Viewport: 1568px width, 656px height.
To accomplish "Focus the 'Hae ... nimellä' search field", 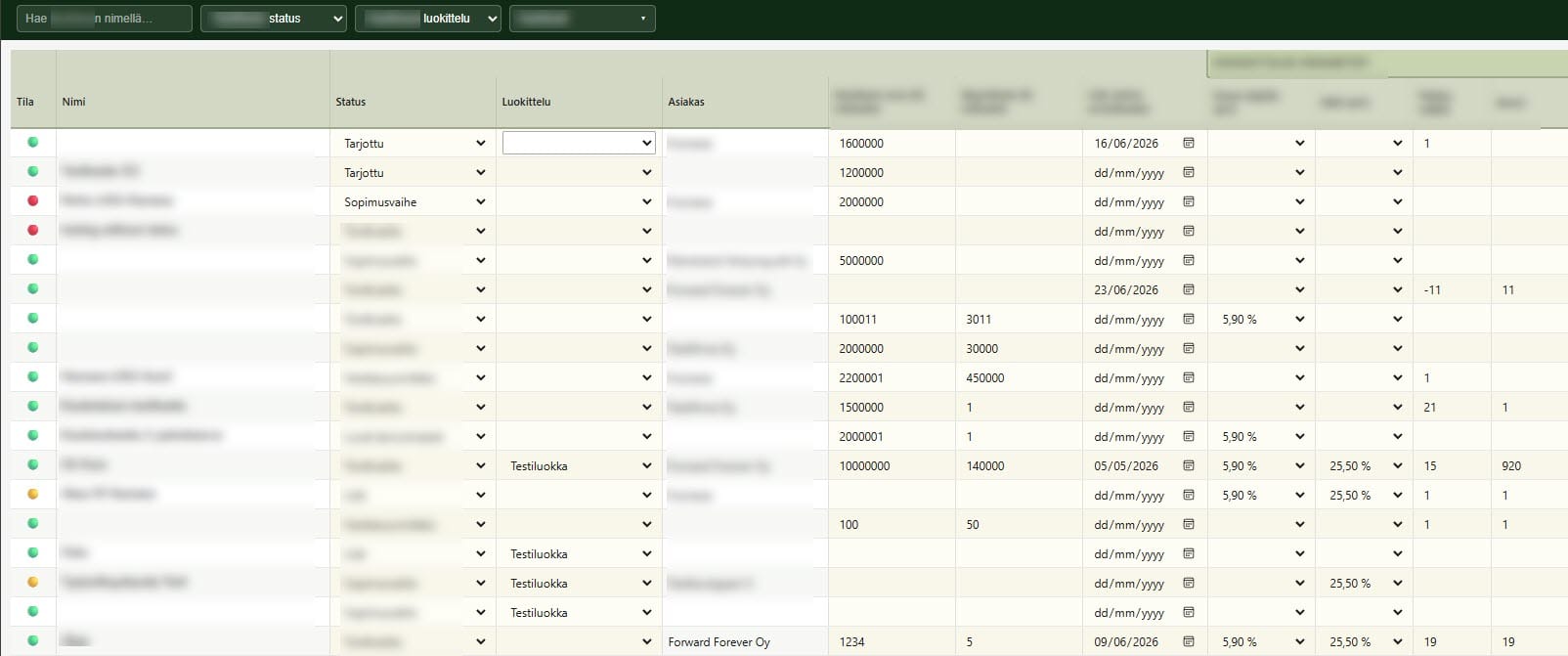I will coord(105,19).
